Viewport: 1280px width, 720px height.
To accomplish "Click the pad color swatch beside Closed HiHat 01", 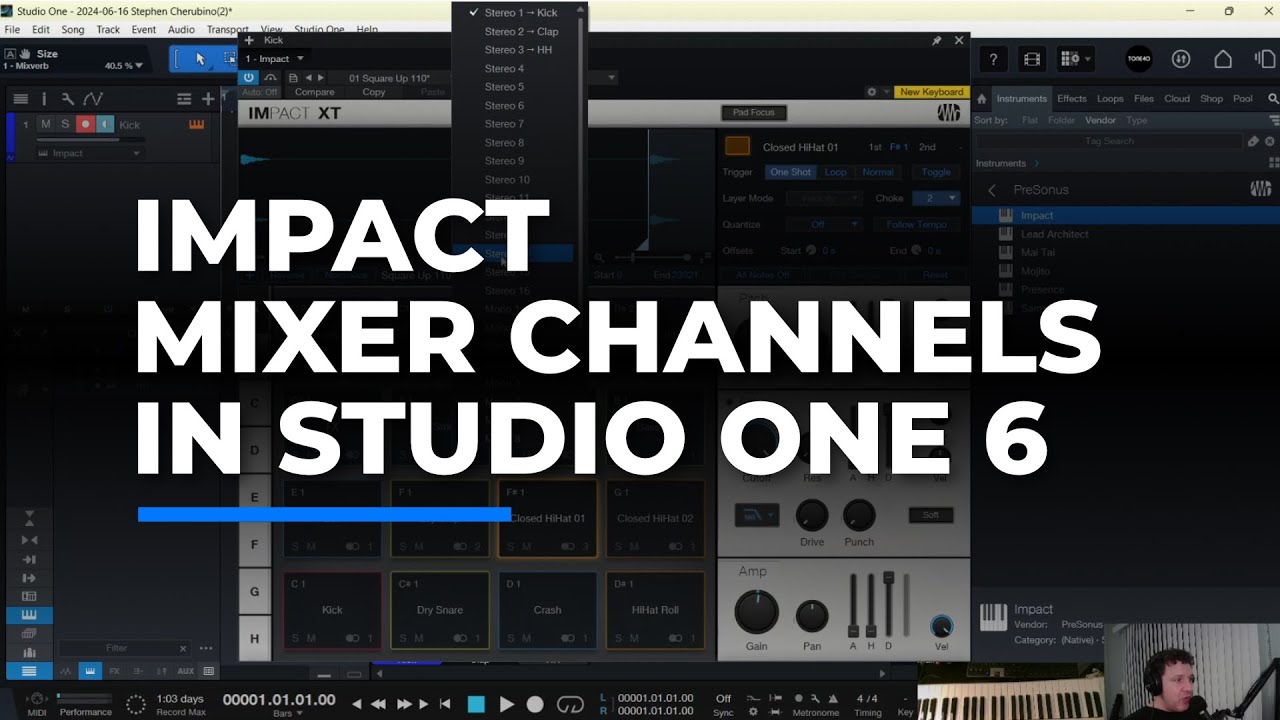I will coord(737,146).
